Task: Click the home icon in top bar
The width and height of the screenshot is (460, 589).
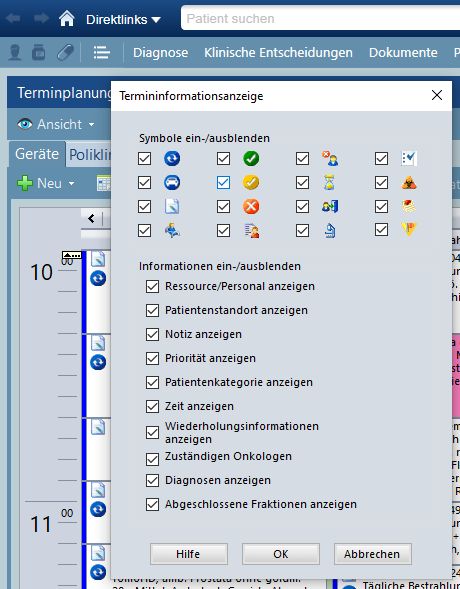Action: click(67, 18)
